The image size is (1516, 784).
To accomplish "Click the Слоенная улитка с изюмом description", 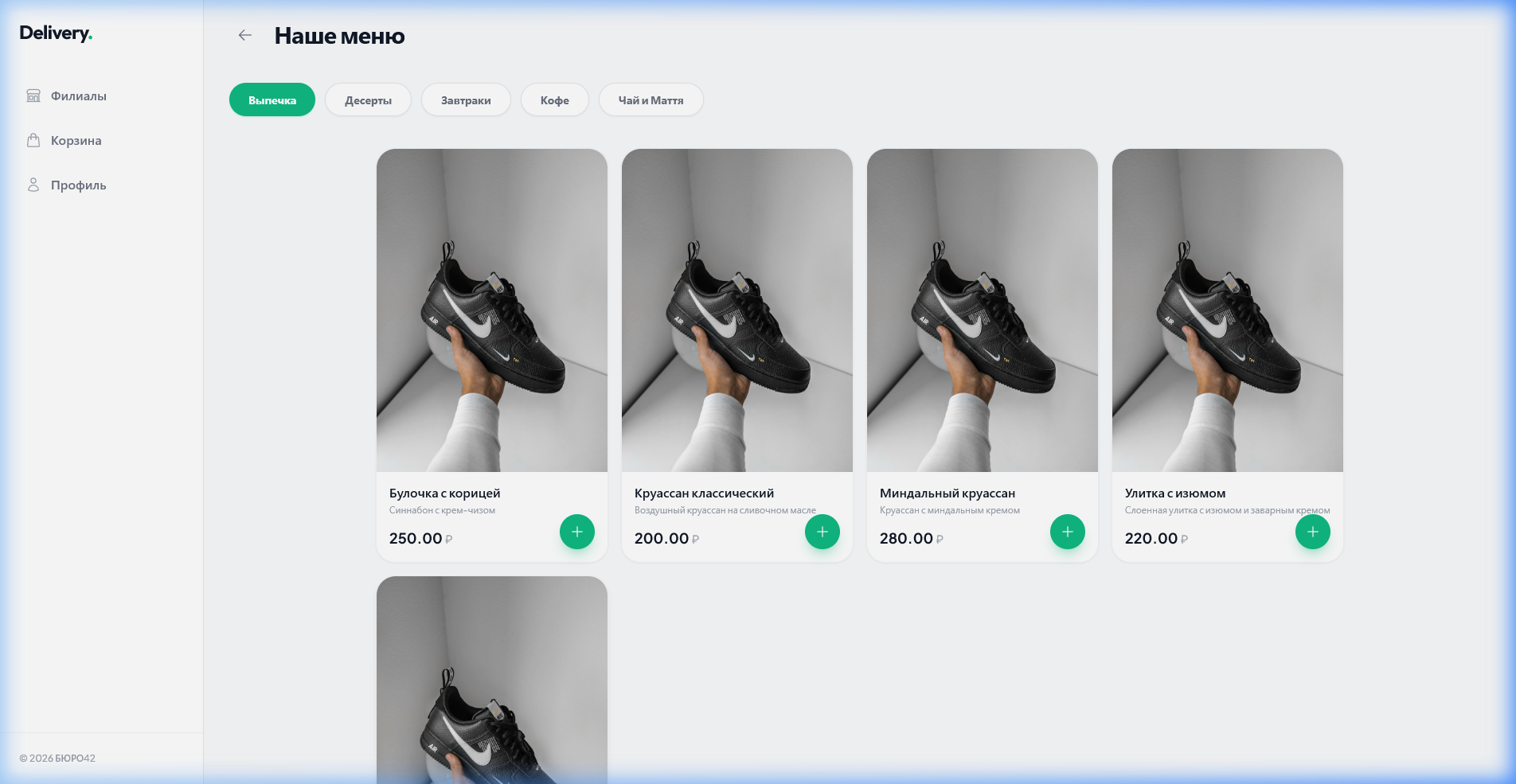I will pyautogui.click(x=1228, y=510).
